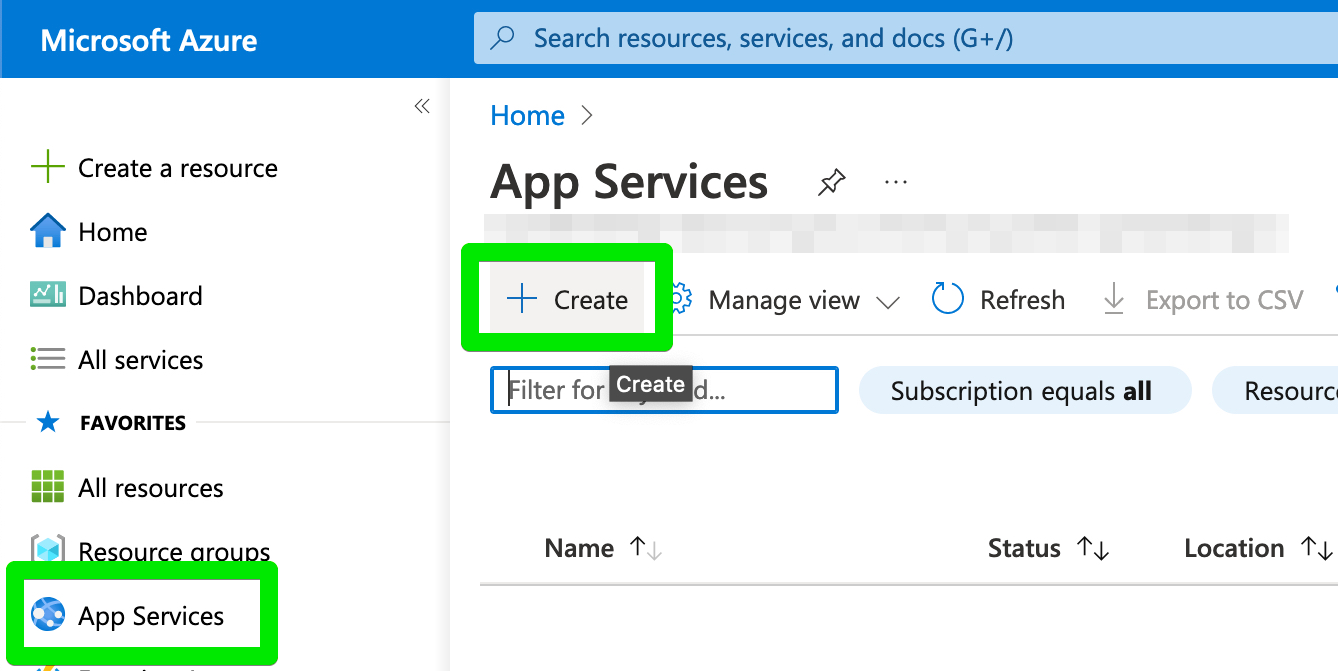
Task: Click the Favorites star icon
Action: click(48, 422)
